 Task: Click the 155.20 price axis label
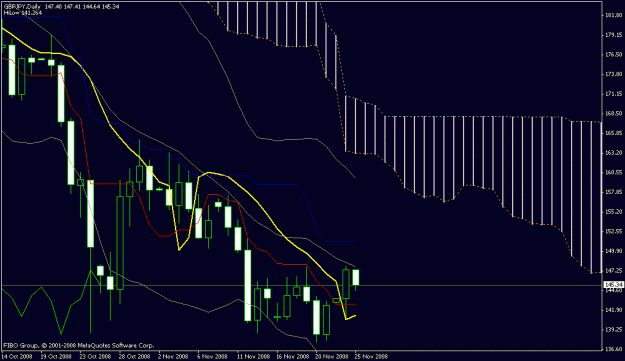coord(614,212)
